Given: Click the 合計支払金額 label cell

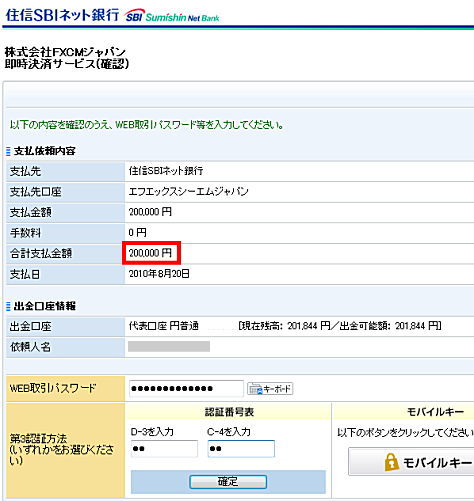Looking at the screenshot, I should tap(65, 254).
